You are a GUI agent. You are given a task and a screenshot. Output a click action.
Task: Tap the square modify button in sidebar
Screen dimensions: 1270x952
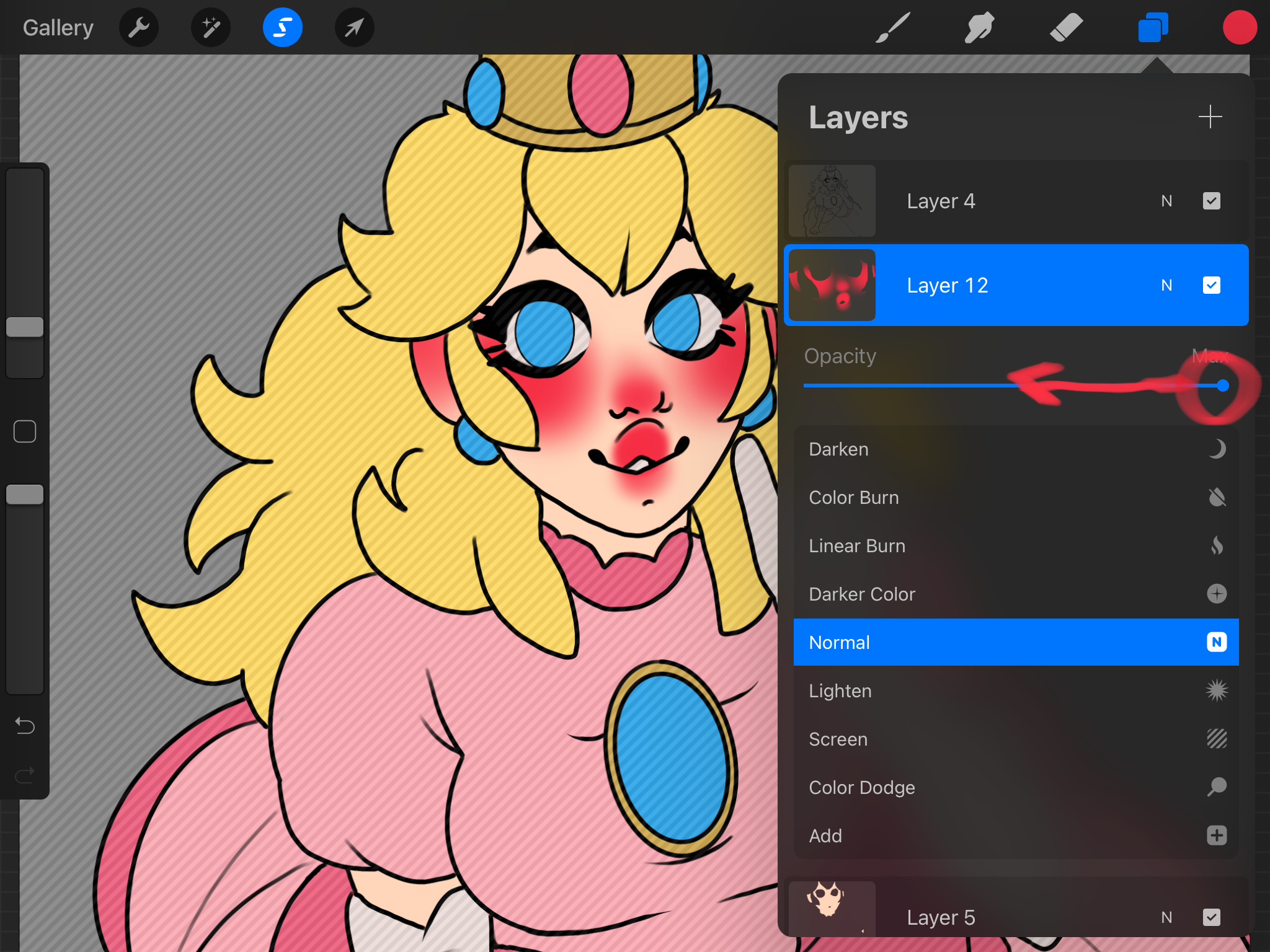click(x=25, y=431)
